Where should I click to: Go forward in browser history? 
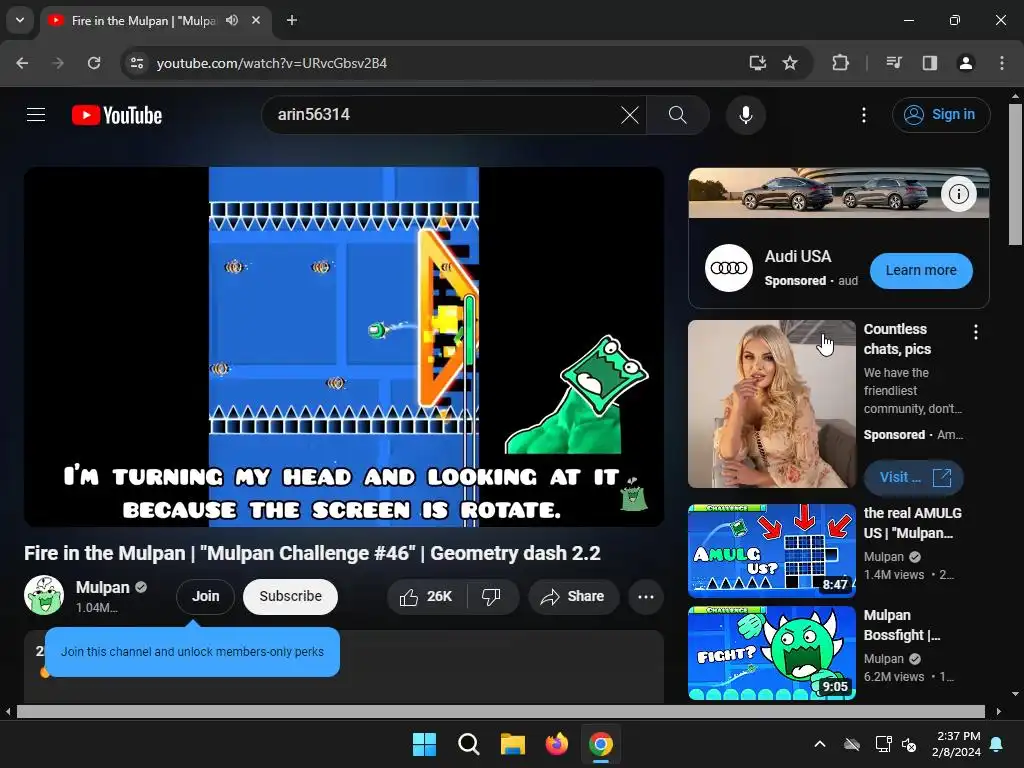tap(58, 63)
